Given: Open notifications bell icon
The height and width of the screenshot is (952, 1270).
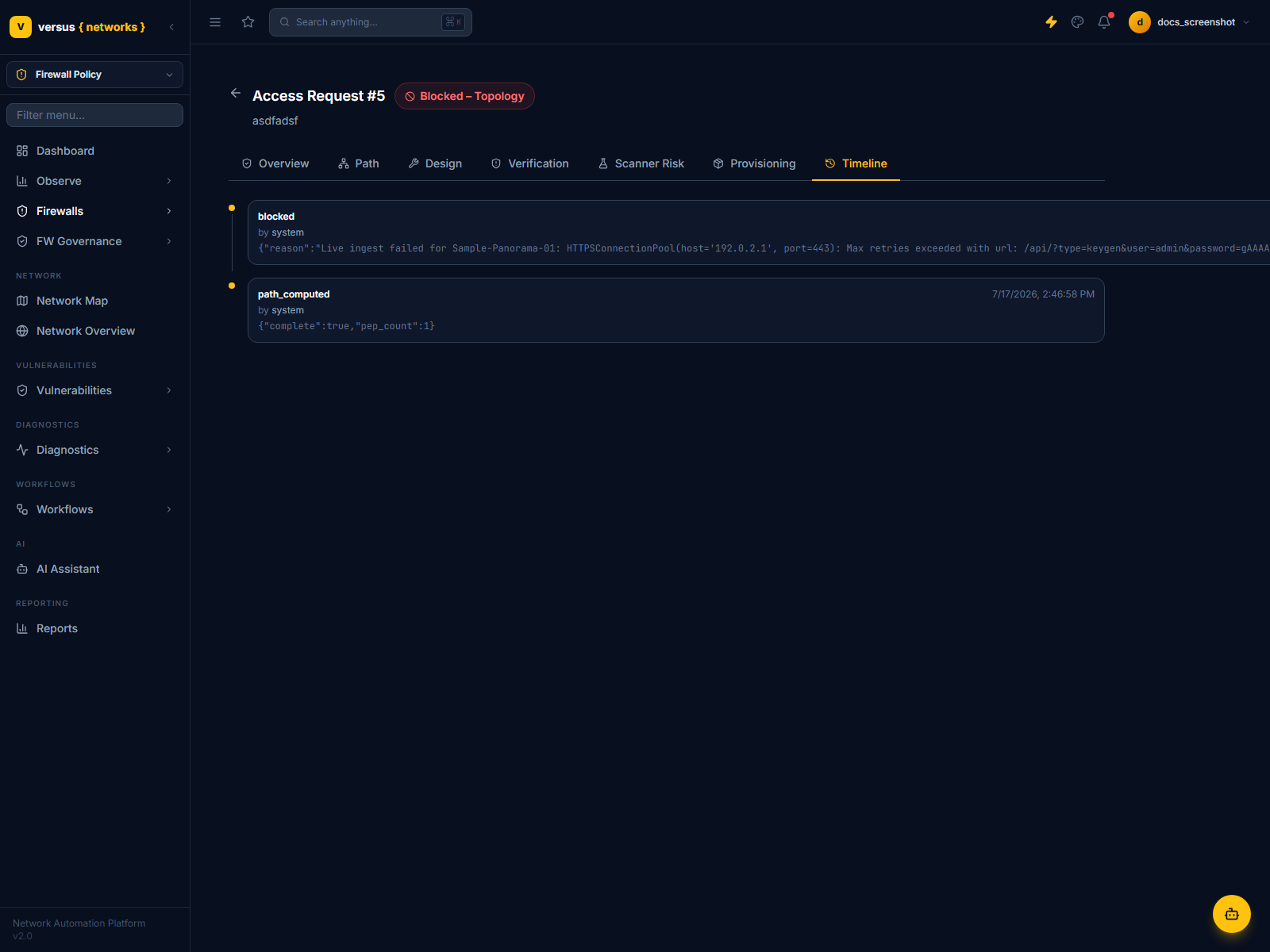Looking at the screenshot, I should tap(1104, 22).
